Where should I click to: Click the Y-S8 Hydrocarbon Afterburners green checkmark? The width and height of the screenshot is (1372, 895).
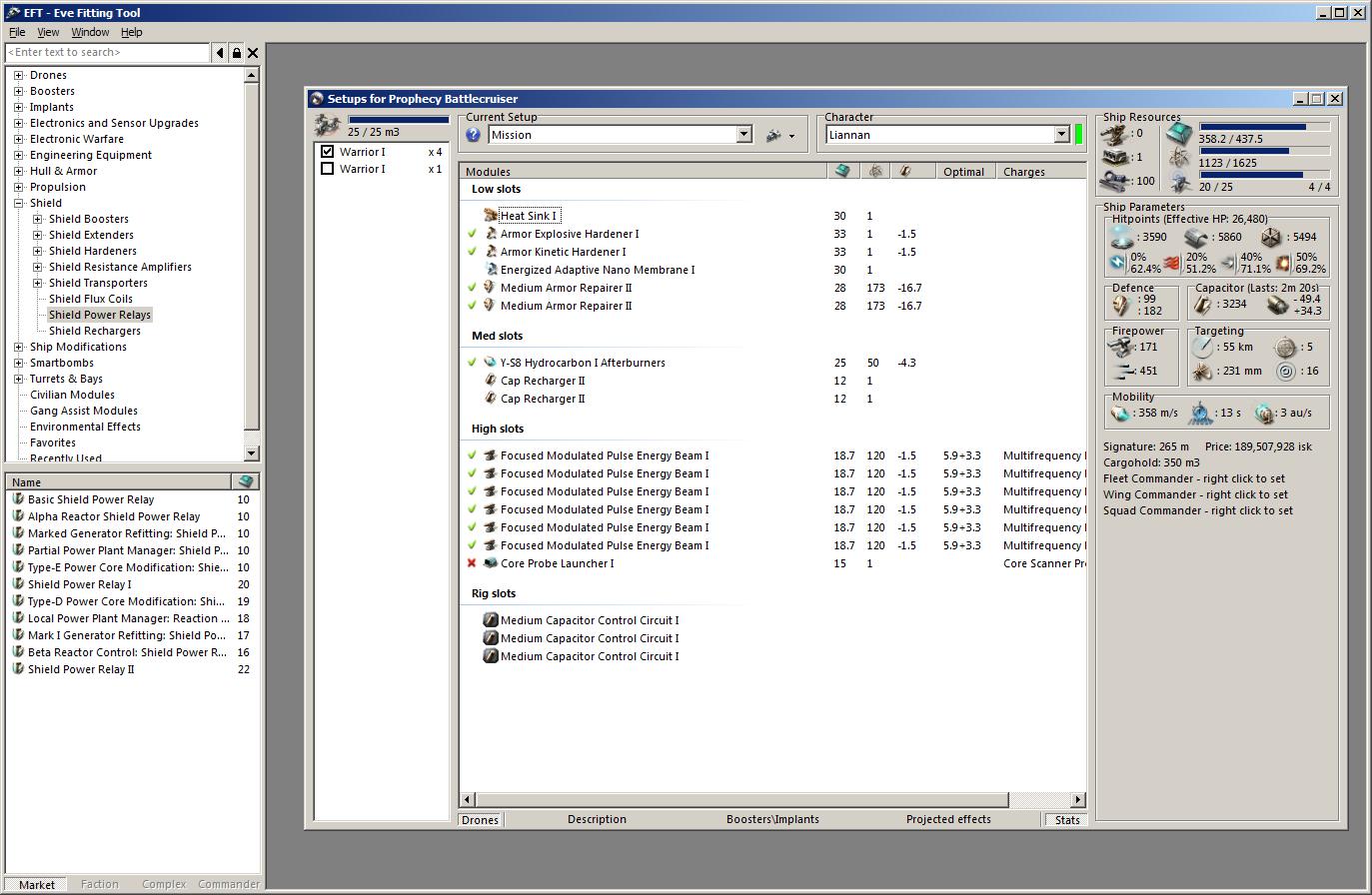(472, 363)
